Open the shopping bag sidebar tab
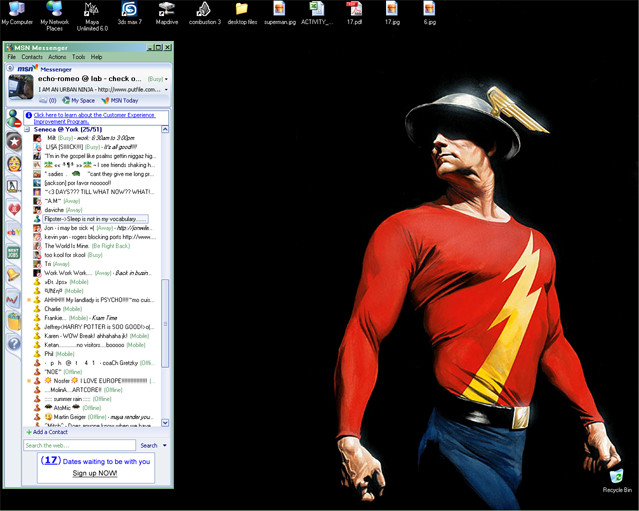 pyautogui.click(x=14, y=322)
